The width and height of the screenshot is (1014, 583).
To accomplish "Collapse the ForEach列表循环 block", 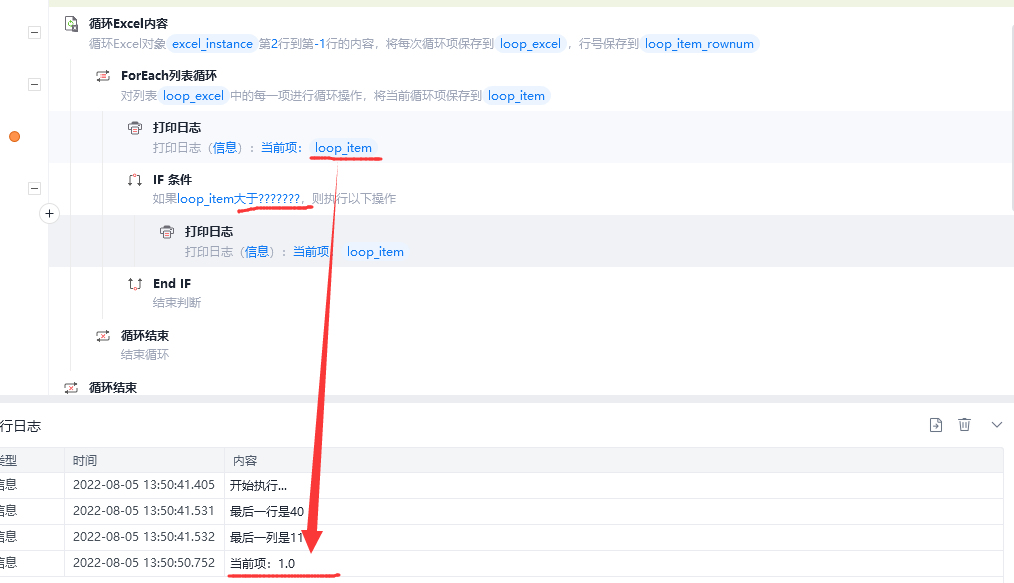I will click(34, 85).
